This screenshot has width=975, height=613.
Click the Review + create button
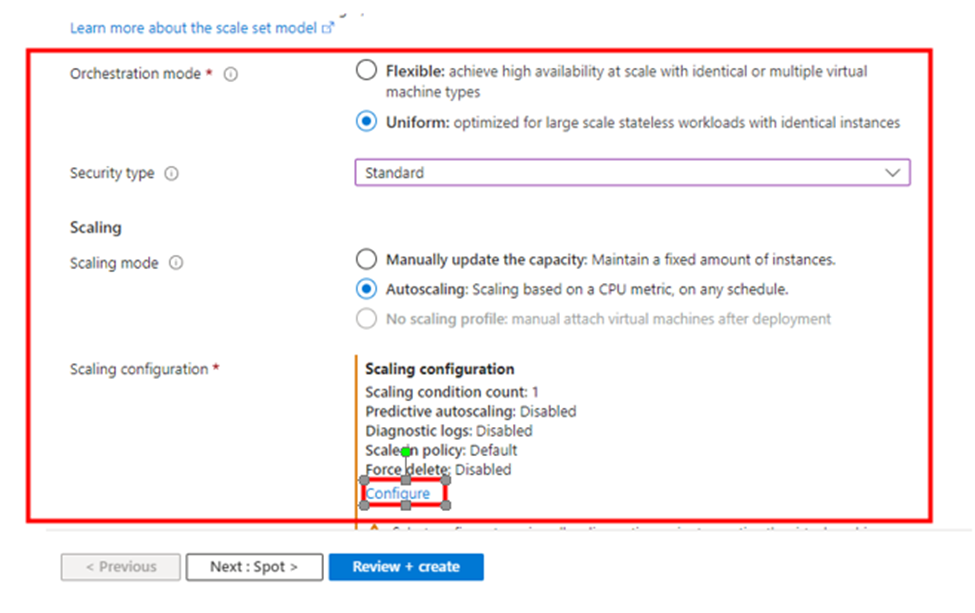click(406, 567)
